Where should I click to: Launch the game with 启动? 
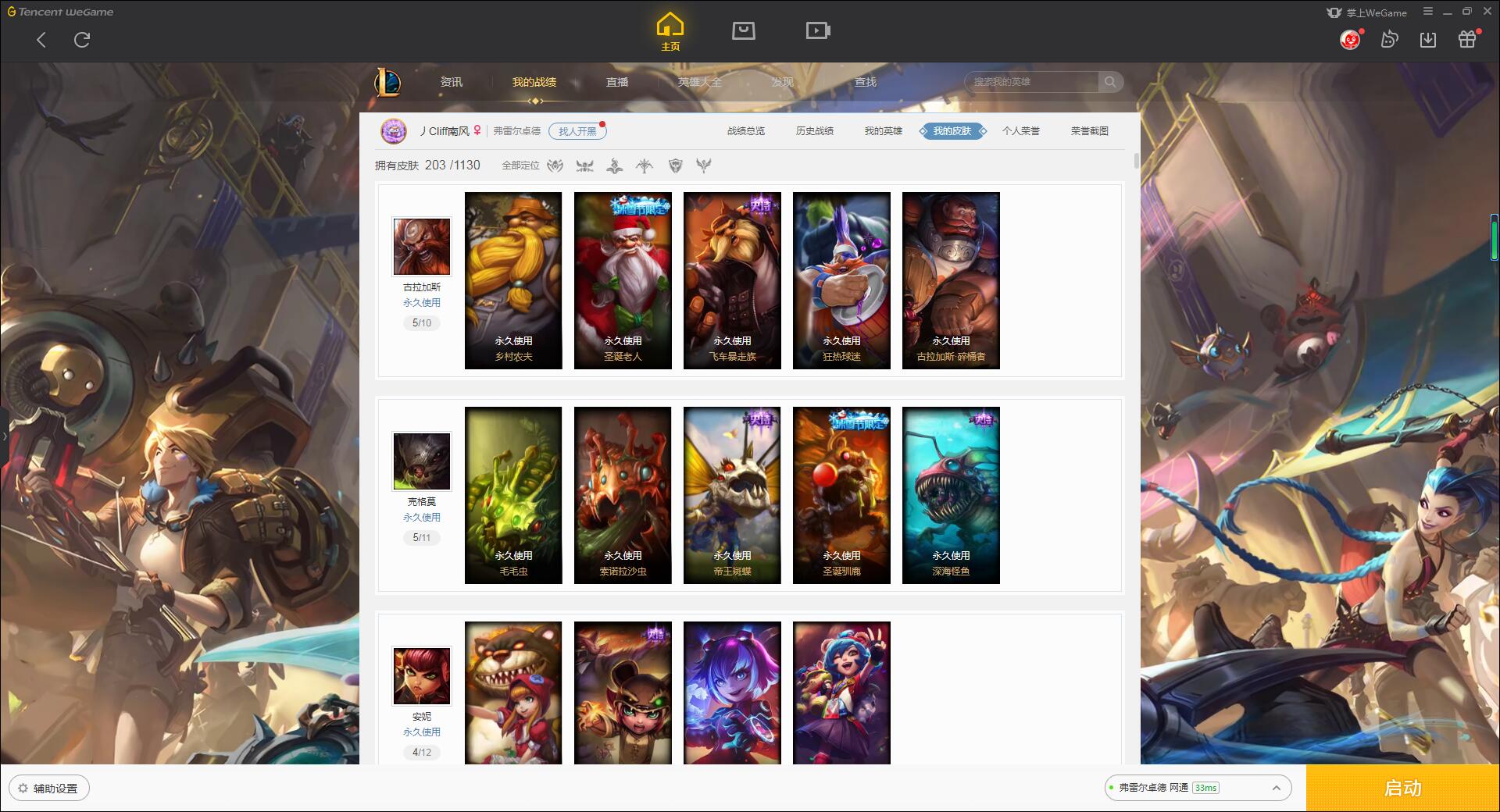1403,789
